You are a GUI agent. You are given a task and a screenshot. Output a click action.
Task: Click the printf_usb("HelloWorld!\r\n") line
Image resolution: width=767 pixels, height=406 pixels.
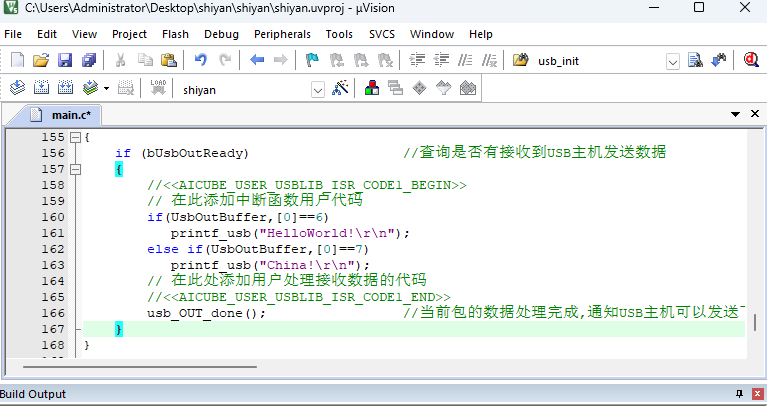290,233
